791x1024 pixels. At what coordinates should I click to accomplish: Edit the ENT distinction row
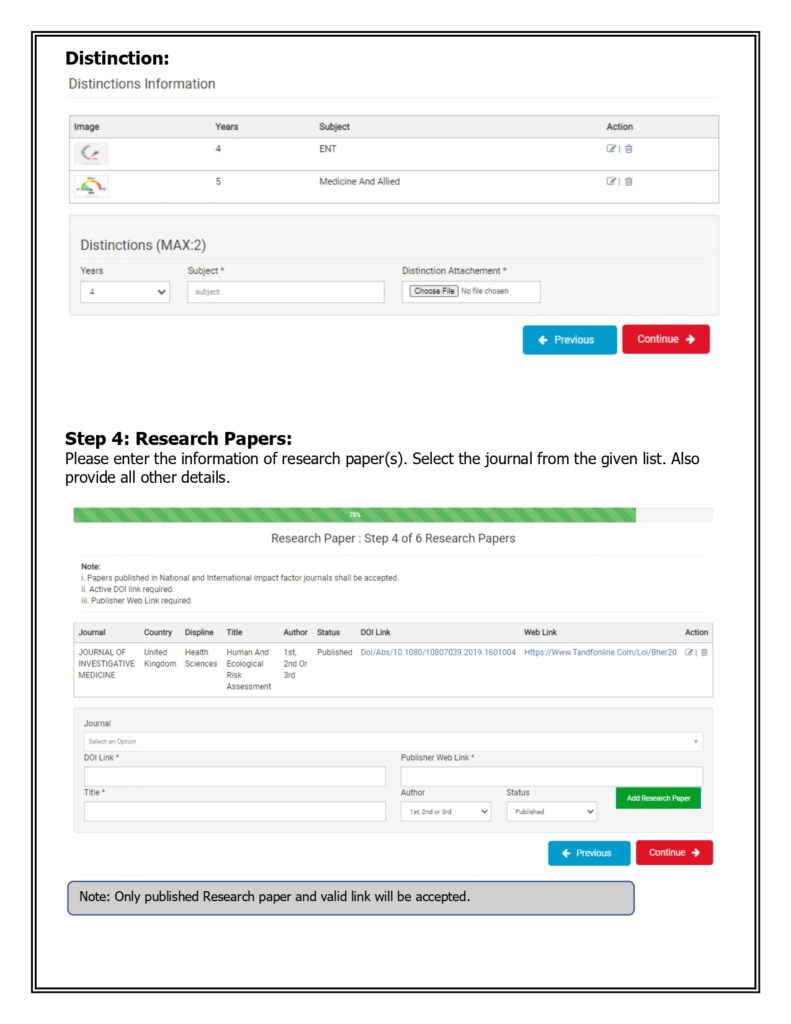pyautogui.click(x=611, y=149)
